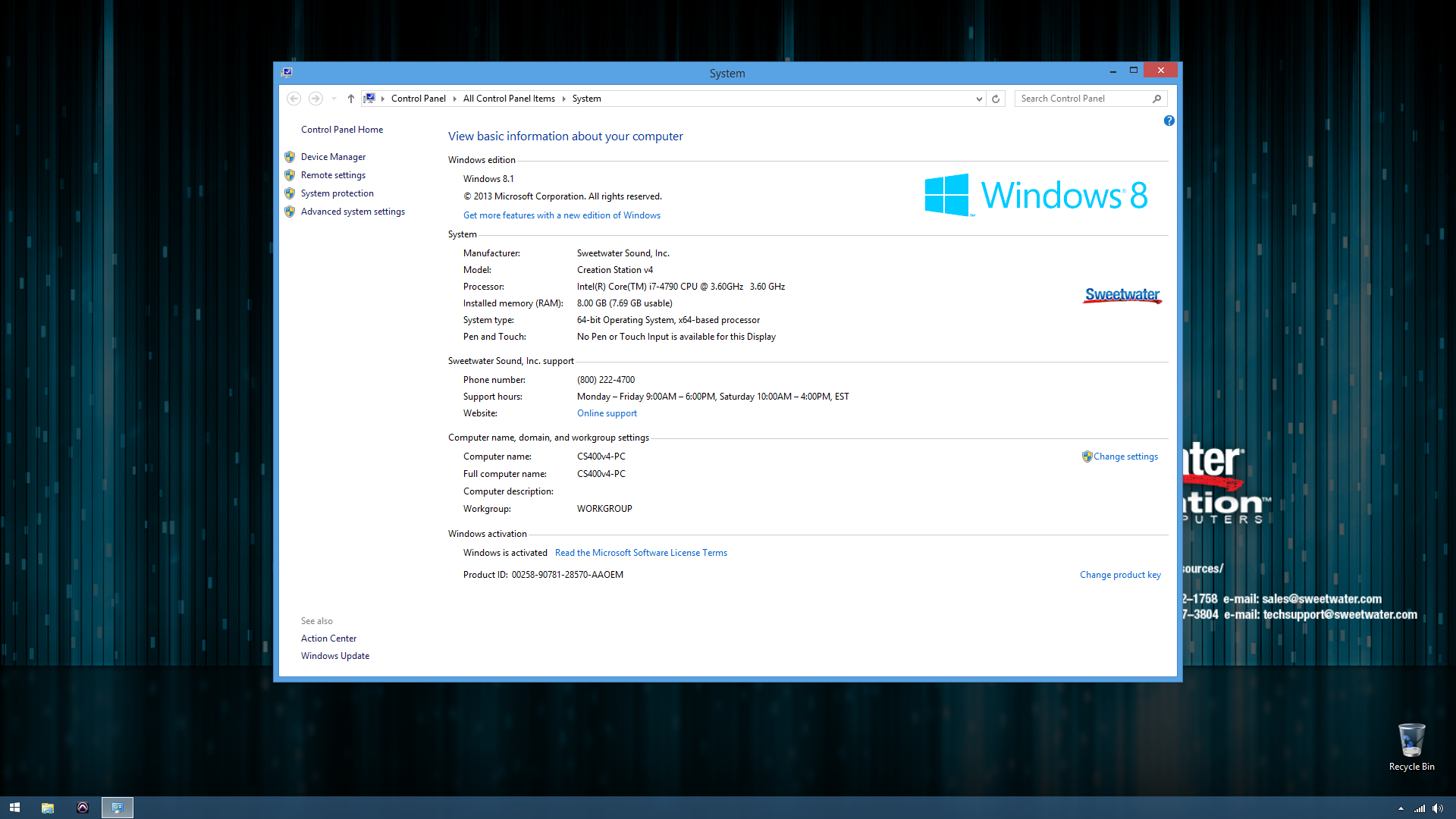Open All Control Panel Items breadcrumb
1456x819 pixels.
click(509, 99)
